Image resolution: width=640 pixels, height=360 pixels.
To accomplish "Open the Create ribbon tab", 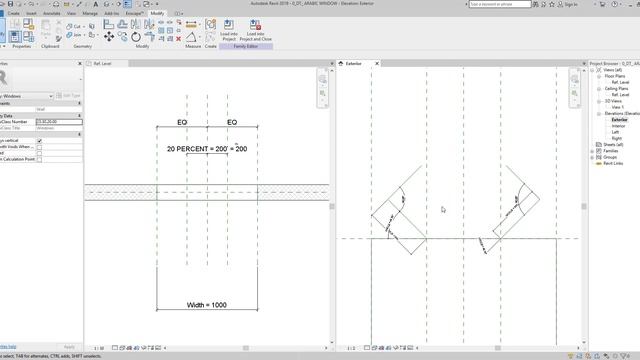I will coord(13,13).
